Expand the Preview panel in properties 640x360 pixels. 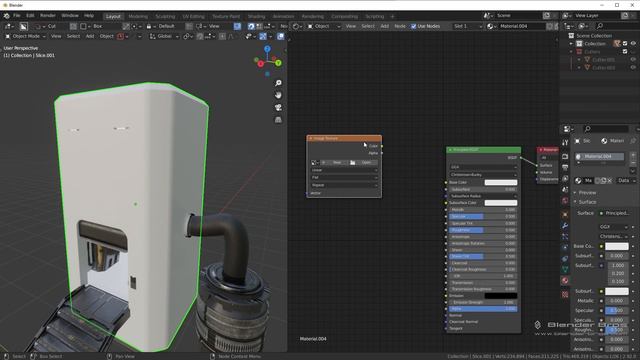587,193
